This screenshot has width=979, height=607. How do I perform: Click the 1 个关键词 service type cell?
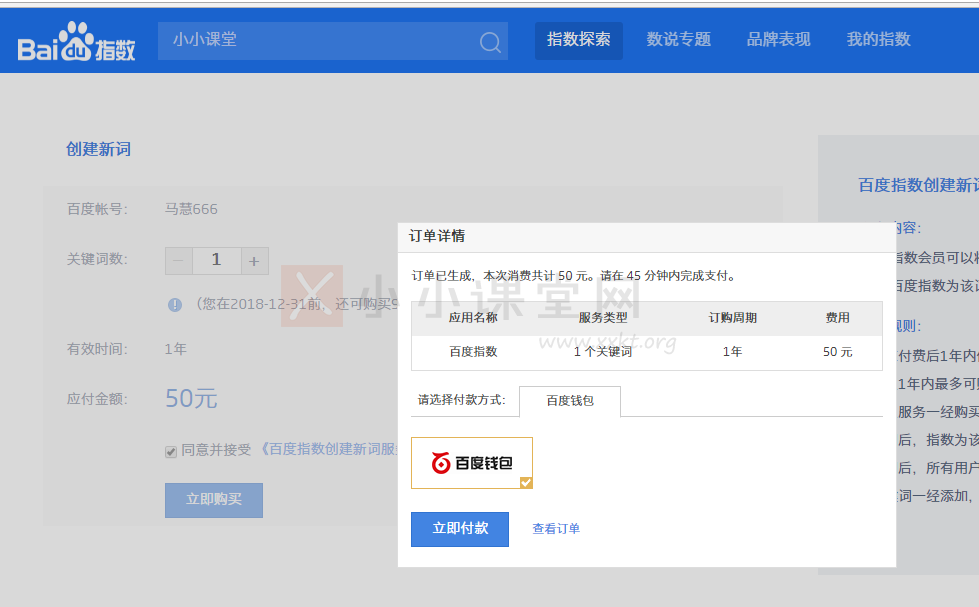(603, 352)
